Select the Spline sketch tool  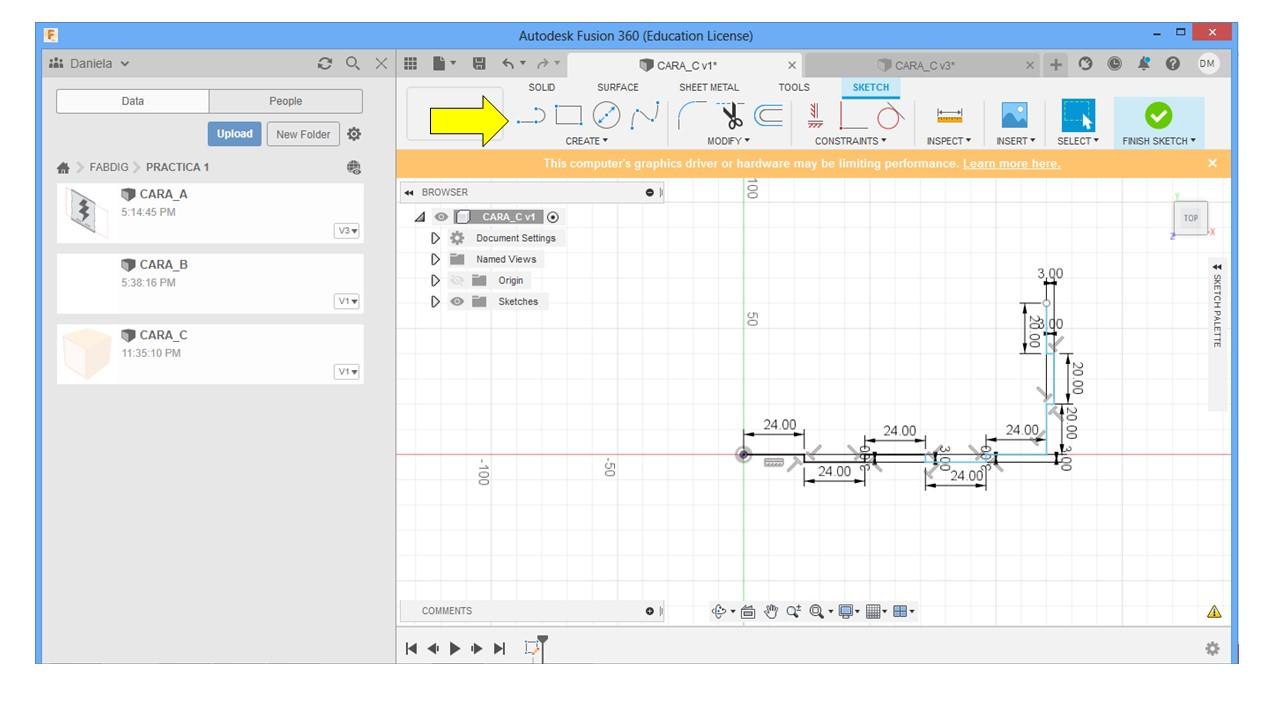pyautogui.click(x=645, y=116)
